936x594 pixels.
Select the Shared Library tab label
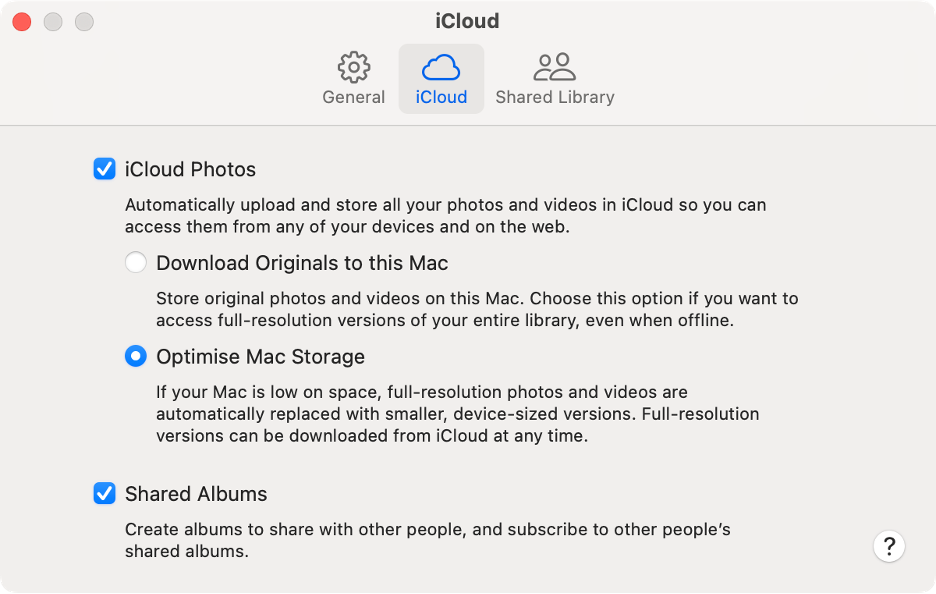[x=555, y=96]
